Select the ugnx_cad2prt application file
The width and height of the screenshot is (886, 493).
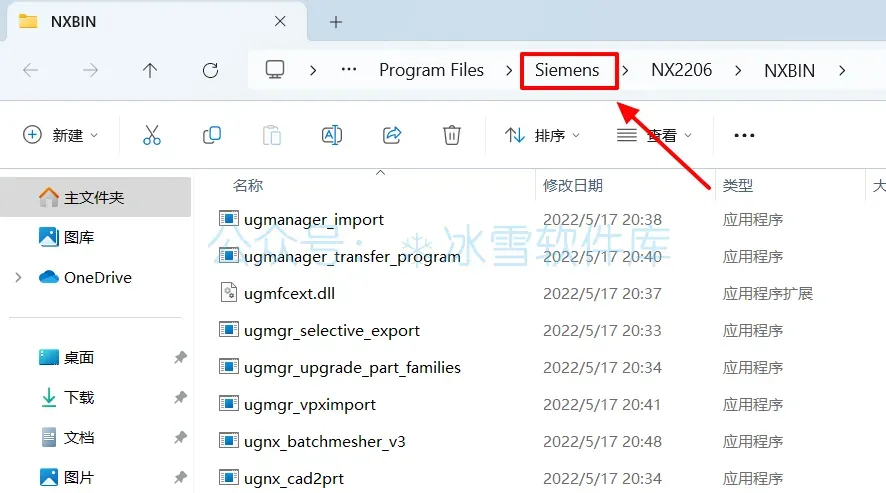click(x=293, y=479)
